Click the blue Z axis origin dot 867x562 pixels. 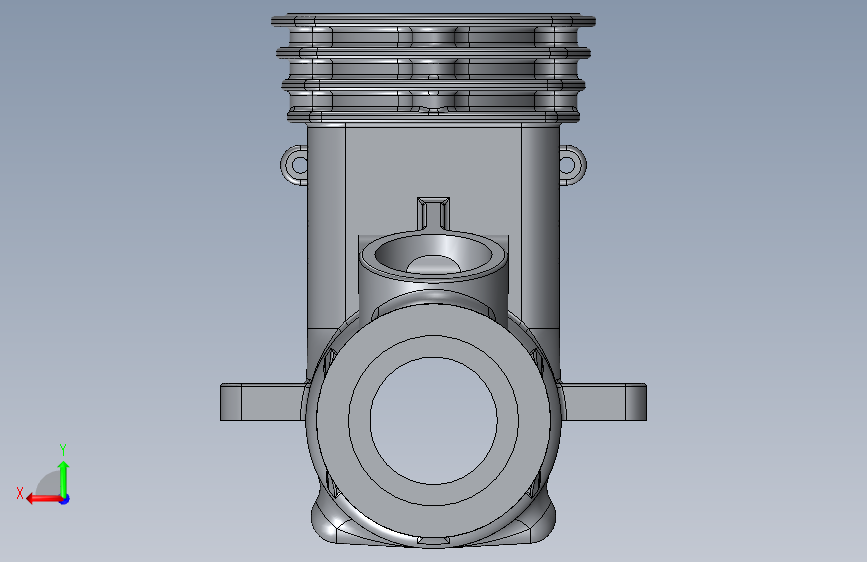coord(65,499)
